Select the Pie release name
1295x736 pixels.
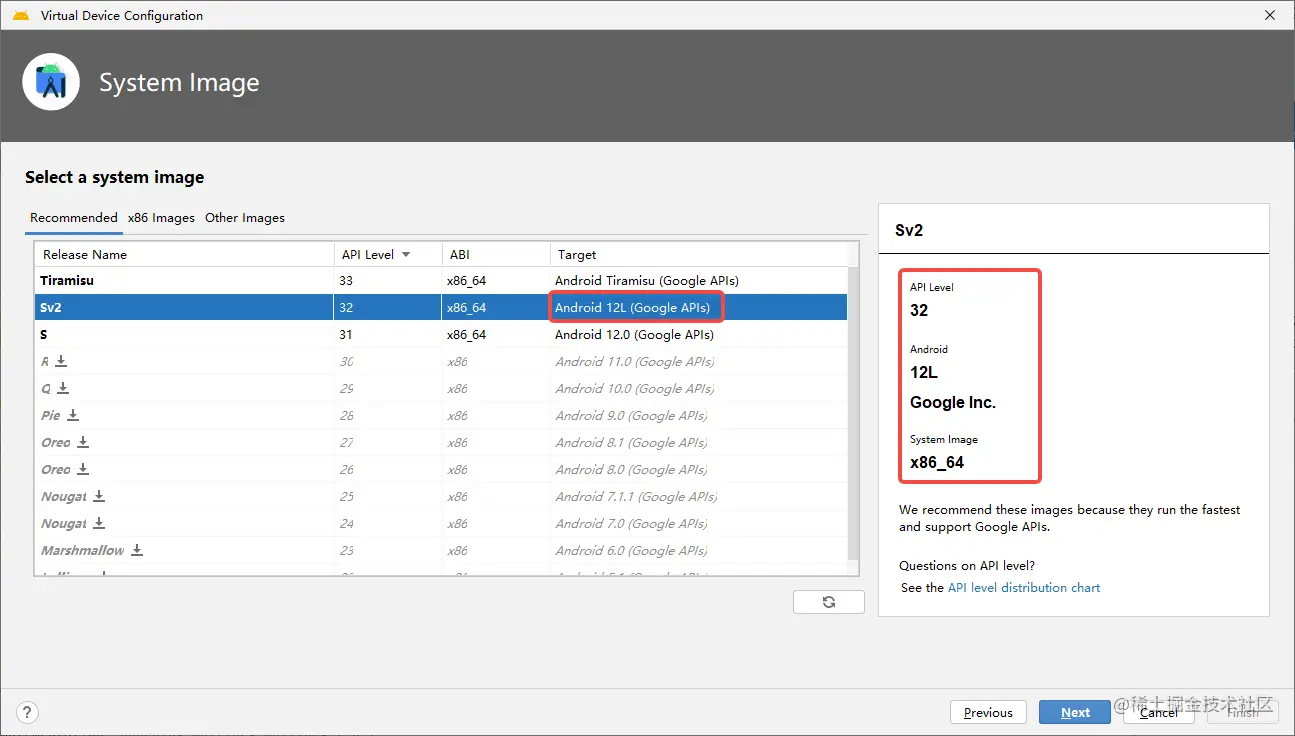click(51, 415)
